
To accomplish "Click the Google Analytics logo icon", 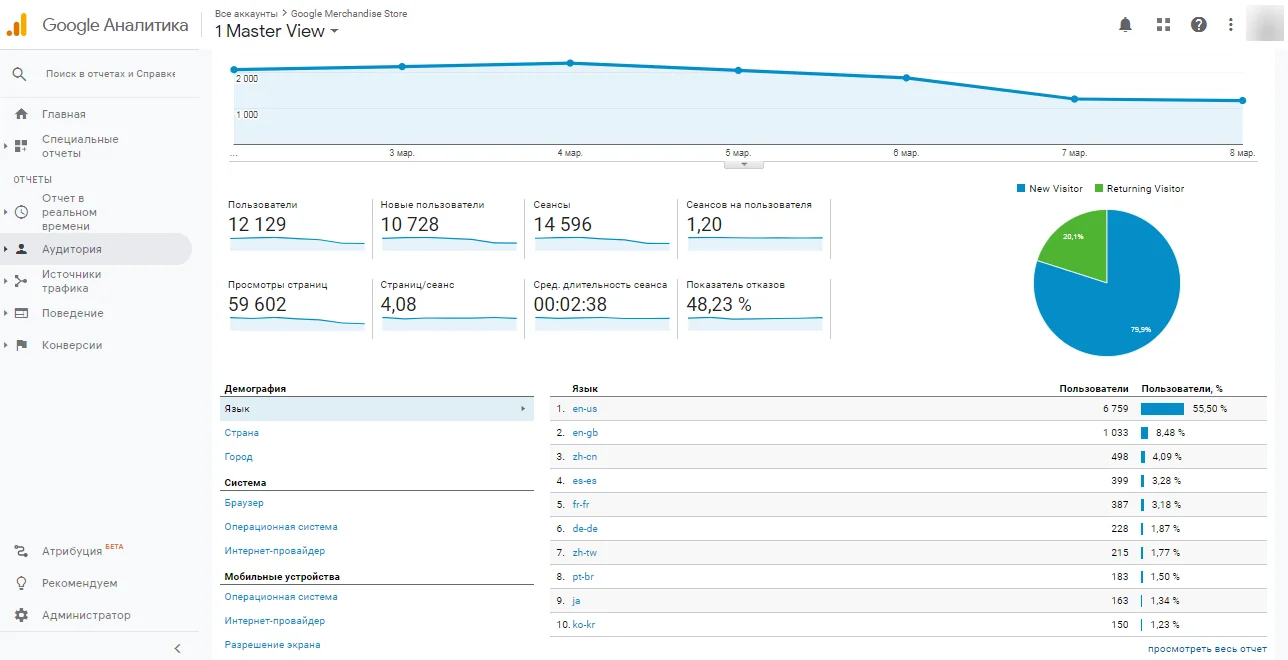I will [18, 25].
